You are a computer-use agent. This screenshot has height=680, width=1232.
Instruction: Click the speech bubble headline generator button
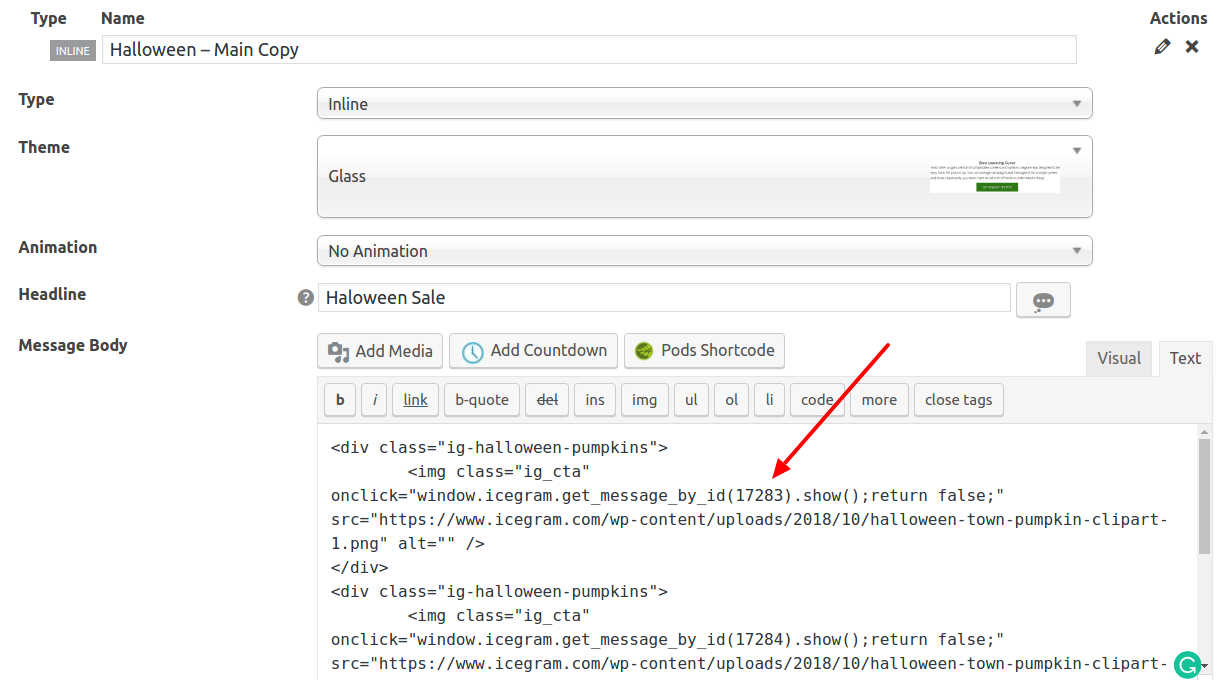(1043, 300)
